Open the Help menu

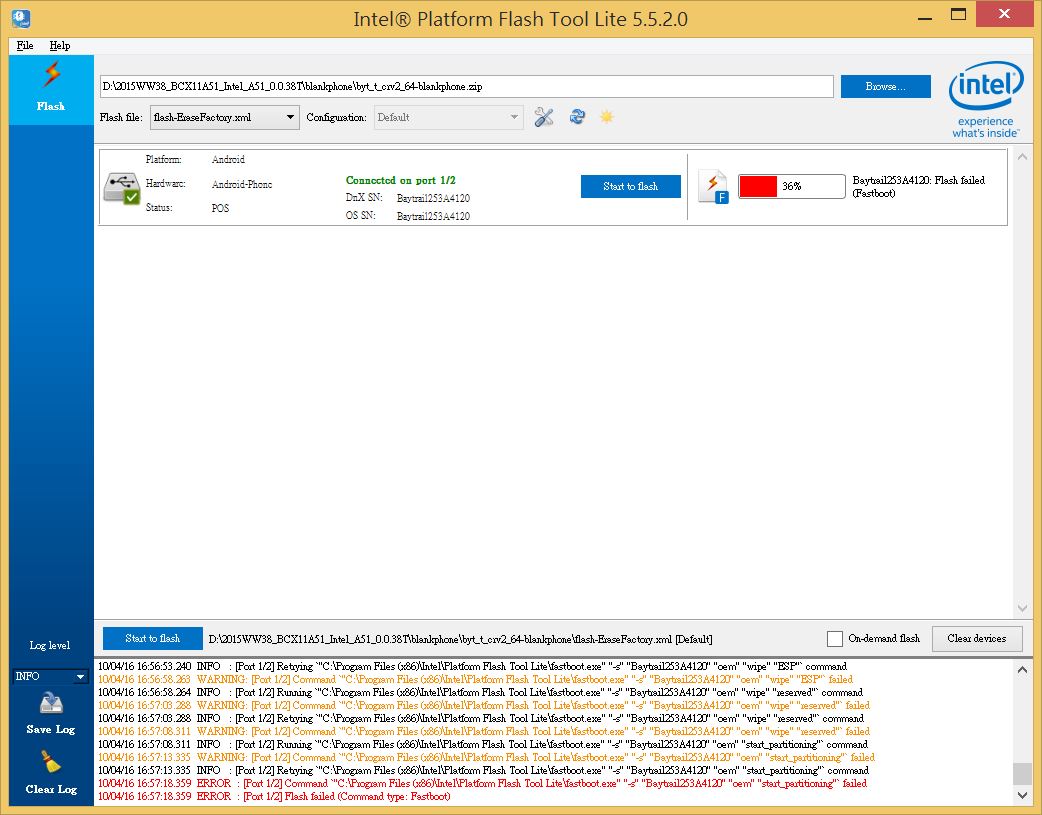[60, 45]
